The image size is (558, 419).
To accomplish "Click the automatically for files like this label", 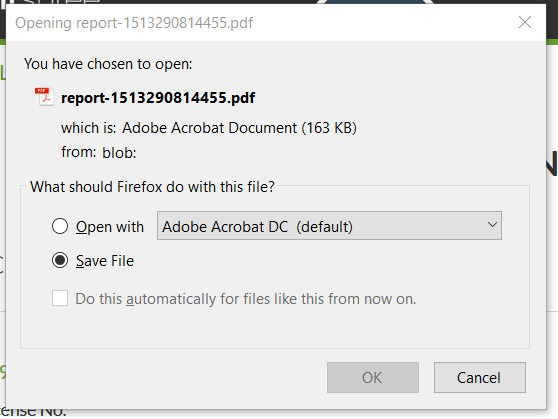I will (246, 299).
